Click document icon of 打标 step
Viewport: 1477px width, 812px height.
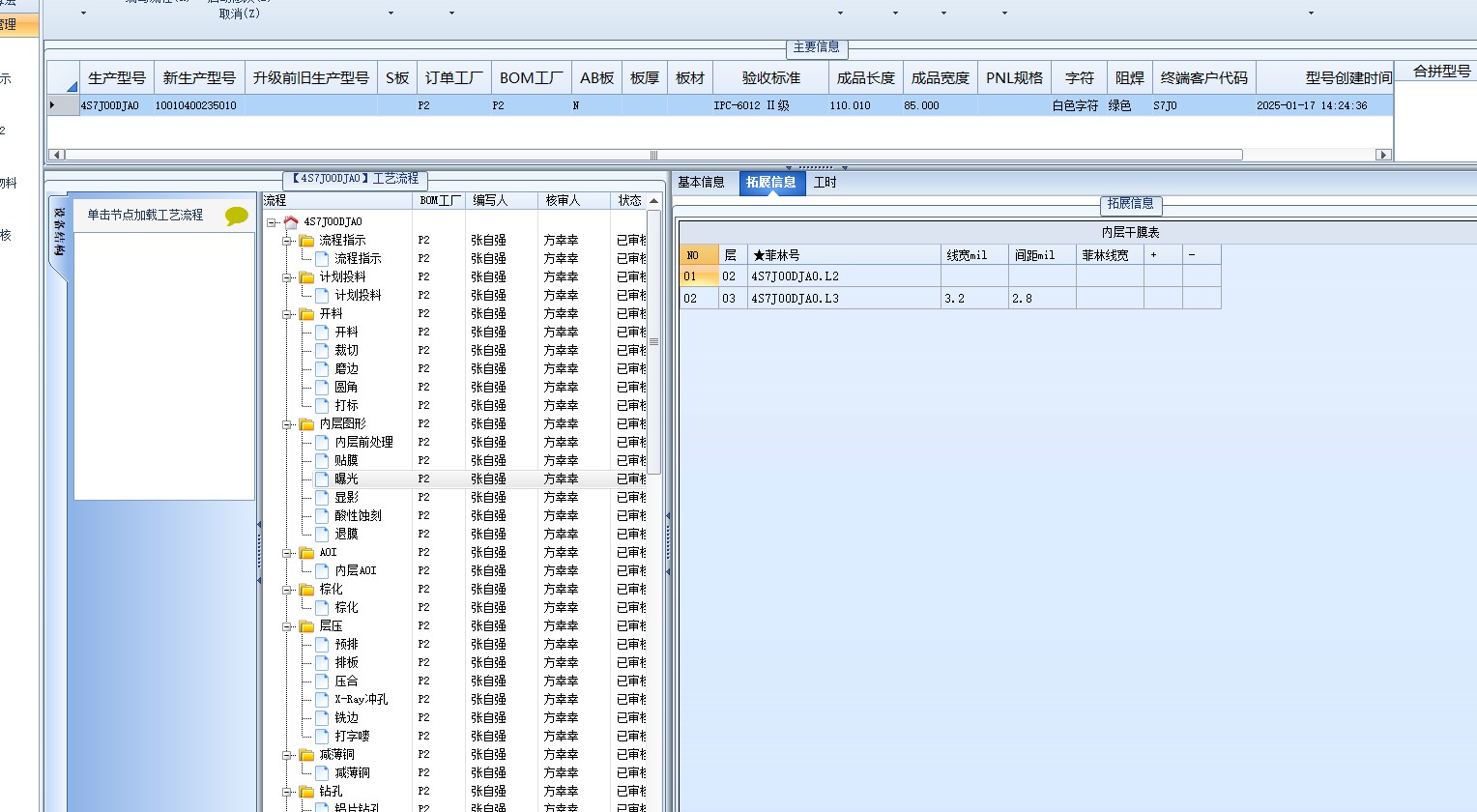coord(322,406)
